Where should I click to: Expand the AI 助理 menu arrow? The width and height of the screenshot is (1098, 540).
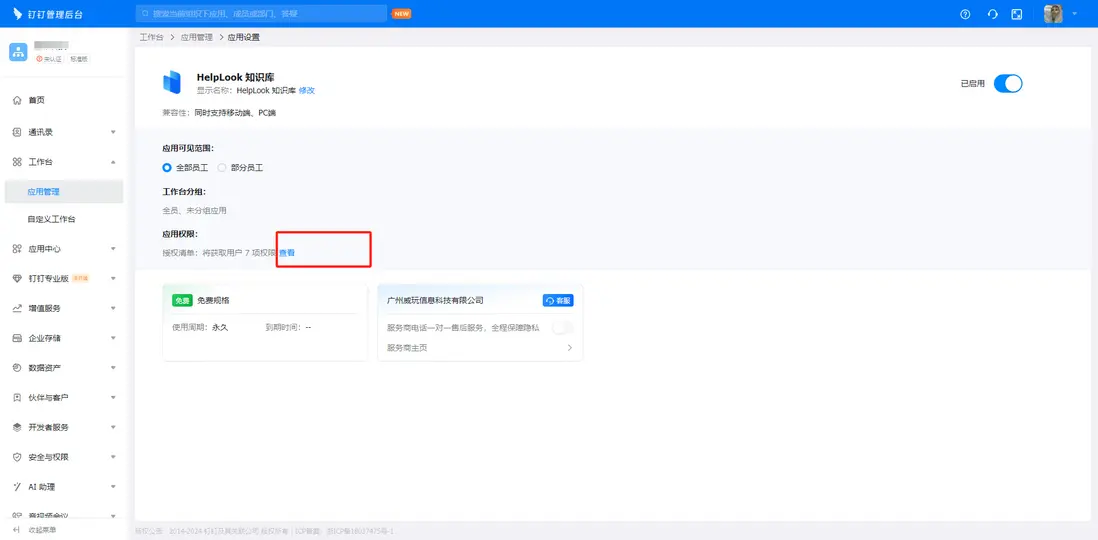click(x=113, y=487)
